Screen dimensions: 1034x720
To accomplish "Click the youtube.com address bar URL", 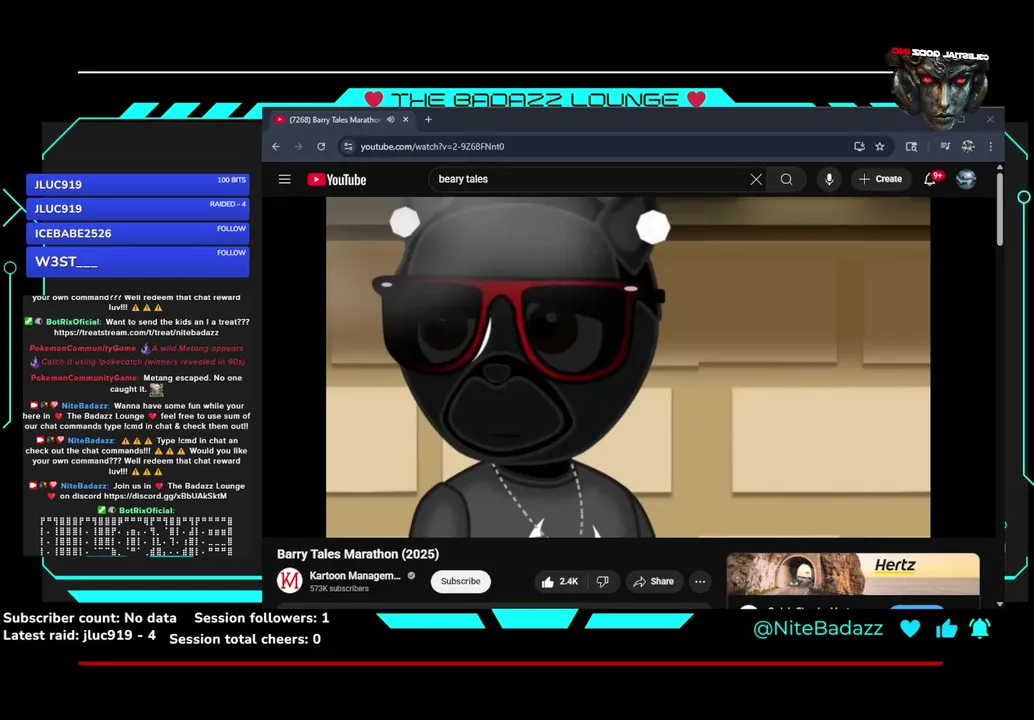I will point(432,146).
